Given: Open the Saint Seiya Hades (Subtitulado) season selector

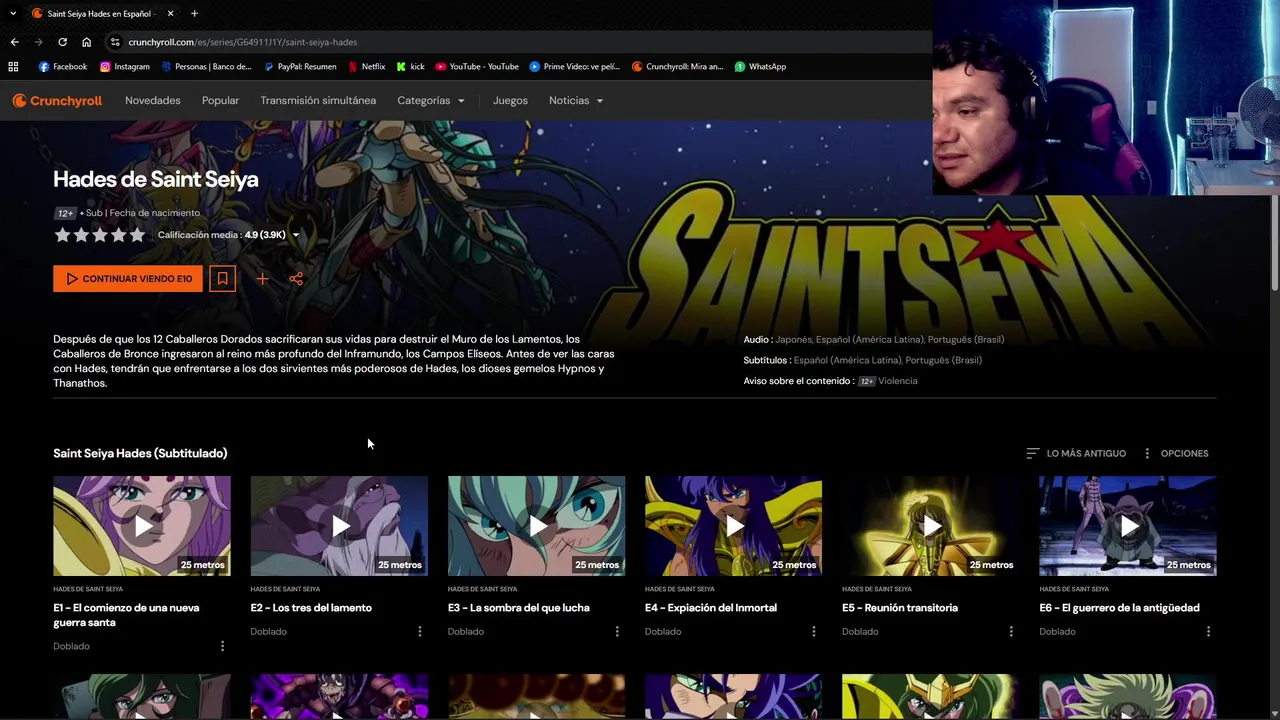Looking at the screenshot, I should tap(140, 453).
